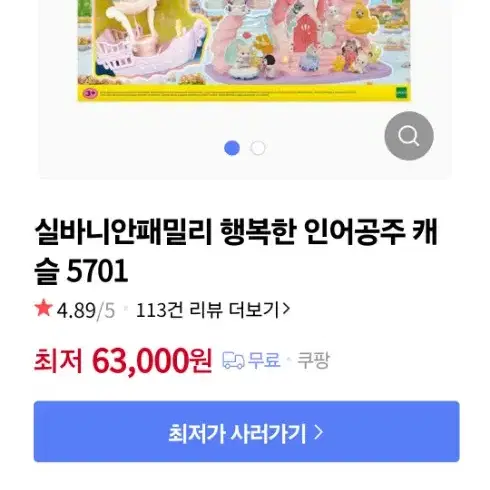490x490 pixels.
Task: Click the arrow on 최저가 사러가기 button
Action: tap(319, 433)
